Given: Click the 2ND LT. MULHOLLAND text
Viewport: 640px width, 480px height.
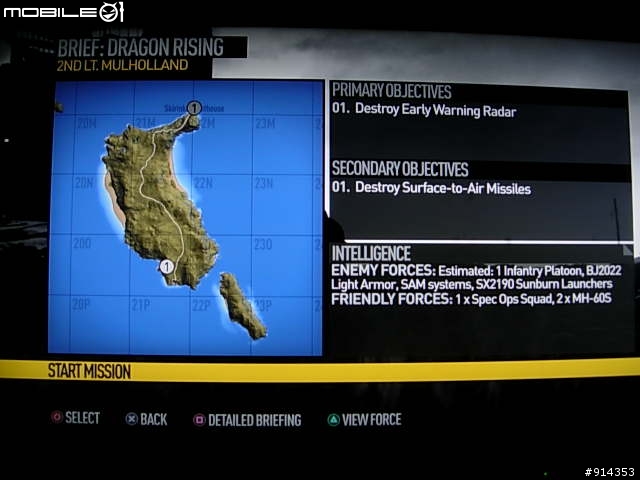Looking at the screenshot, I should tap(122, 65).
